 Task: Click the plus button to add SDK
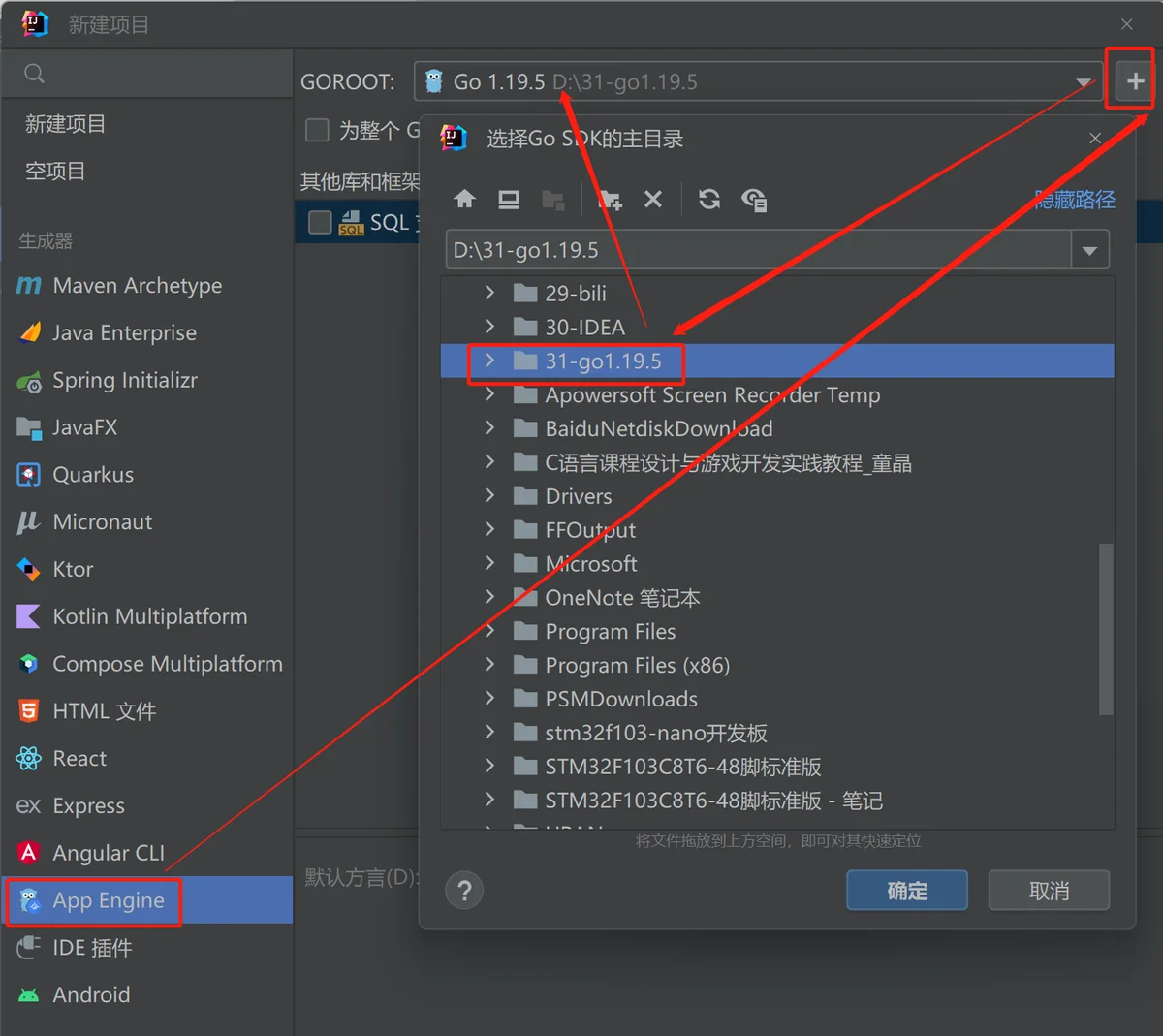click(x=1134, y=81)
